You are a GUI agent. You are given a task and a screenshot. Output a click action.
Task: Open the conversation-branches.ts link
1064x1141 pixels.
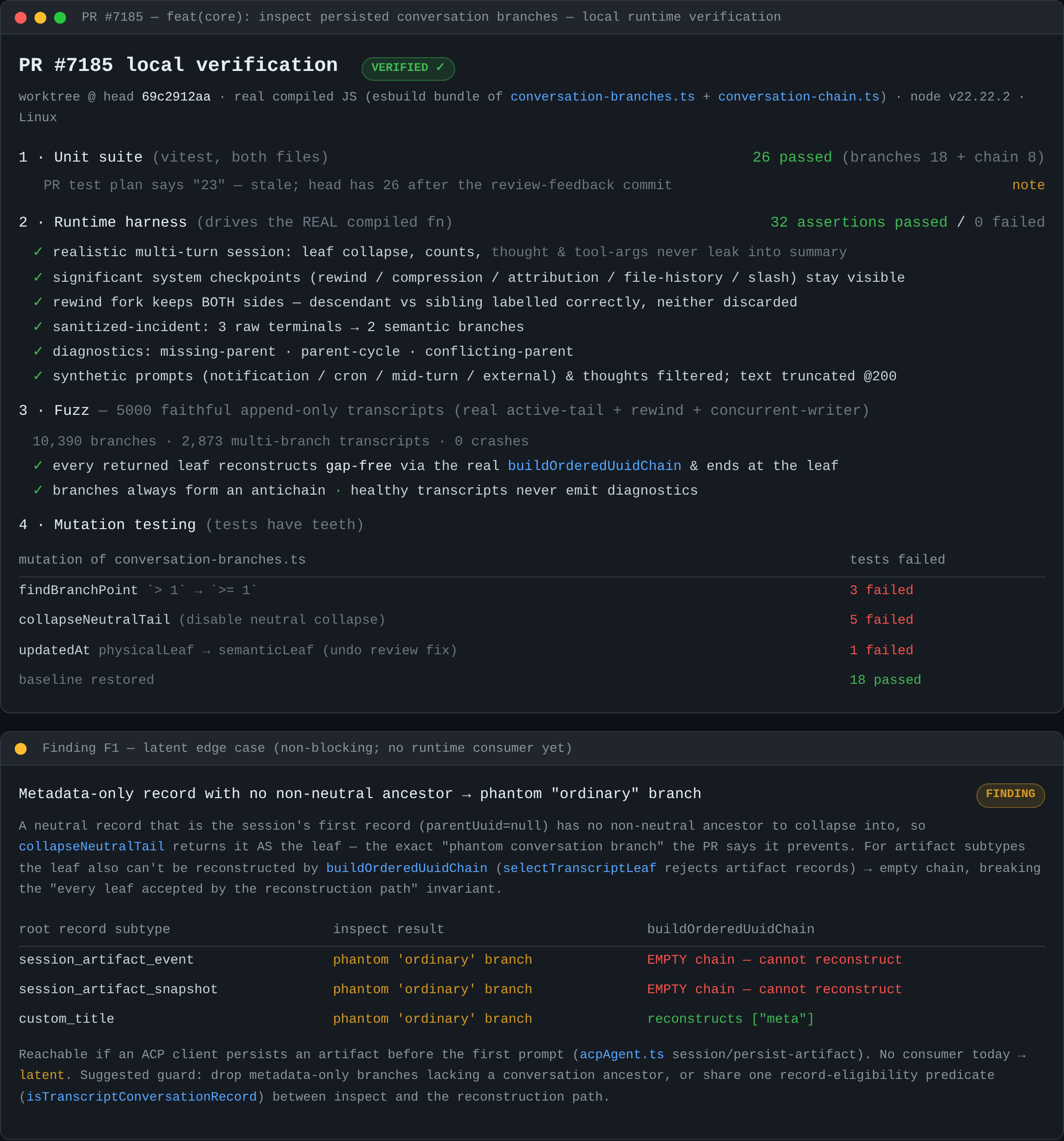pyautogui.click(x=602, y=97)
